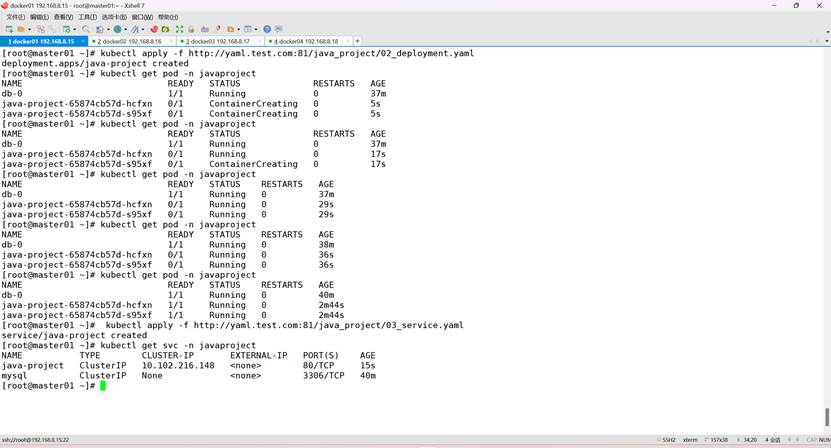
Task: Open the session properties icon
Action: click(67, 29)
